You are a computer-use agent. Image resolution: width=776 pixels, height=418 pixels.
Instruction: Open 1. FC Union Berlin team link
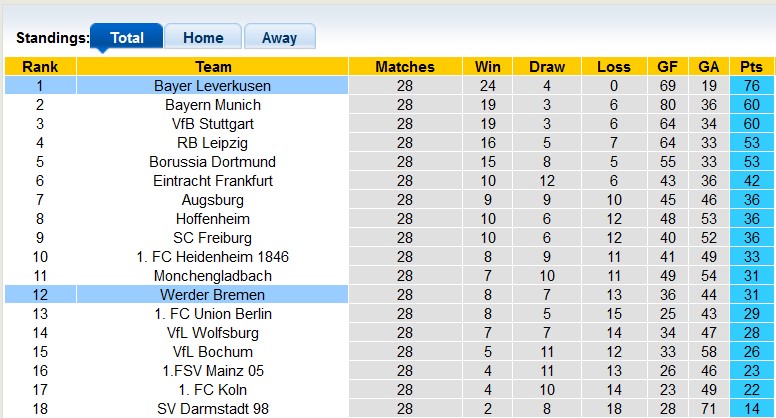click(x=212, y=314)
